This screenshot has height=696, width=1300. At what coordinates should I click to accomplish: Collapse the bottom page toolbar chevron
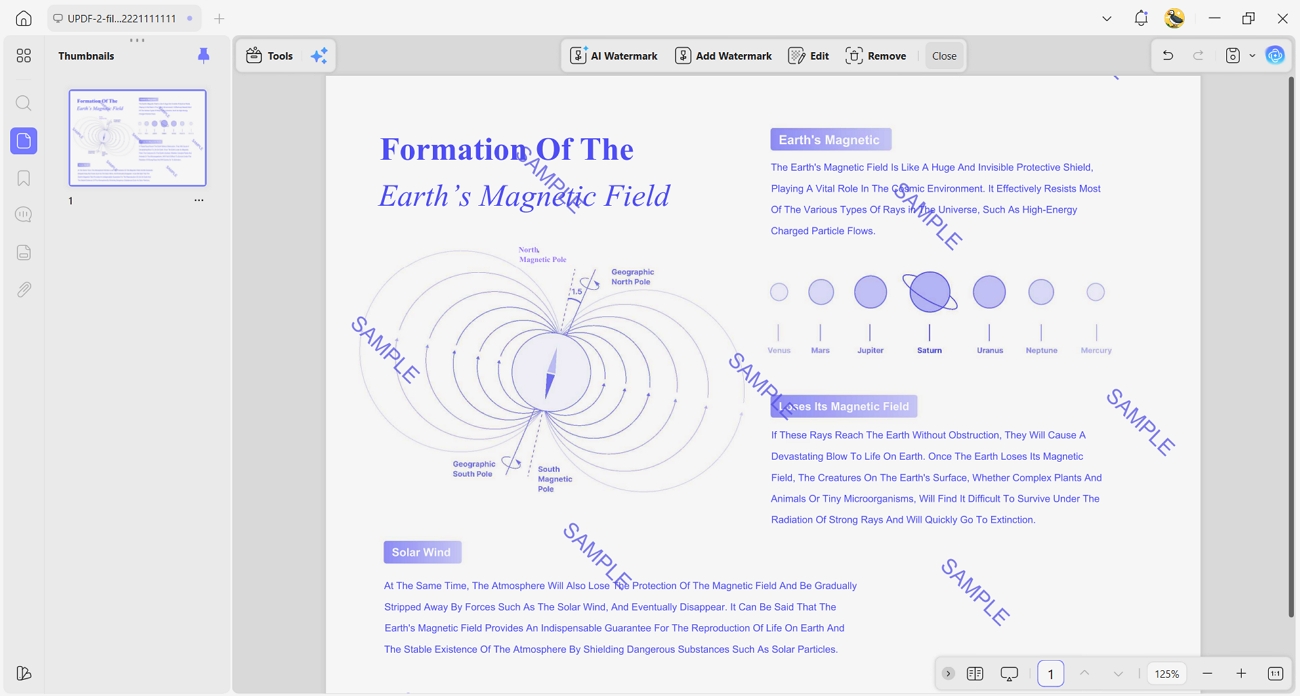948,674
